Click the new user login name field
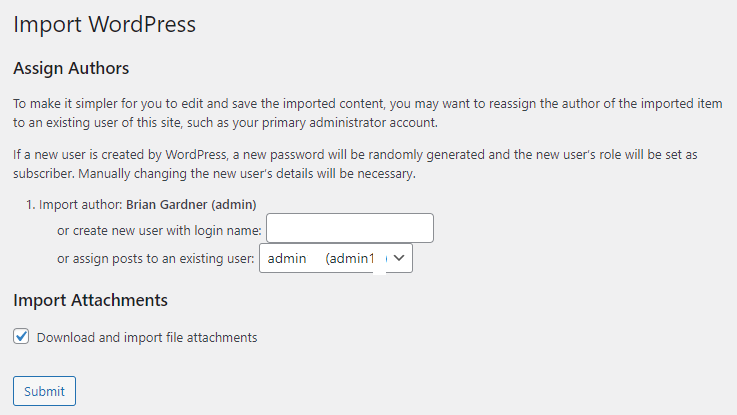The image size is (737, 415). [x=350, y=228]
